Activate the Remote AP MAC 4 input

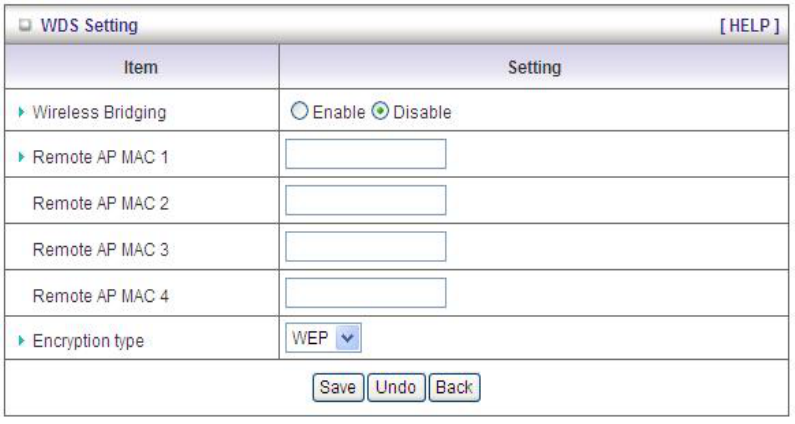point(365,293)
